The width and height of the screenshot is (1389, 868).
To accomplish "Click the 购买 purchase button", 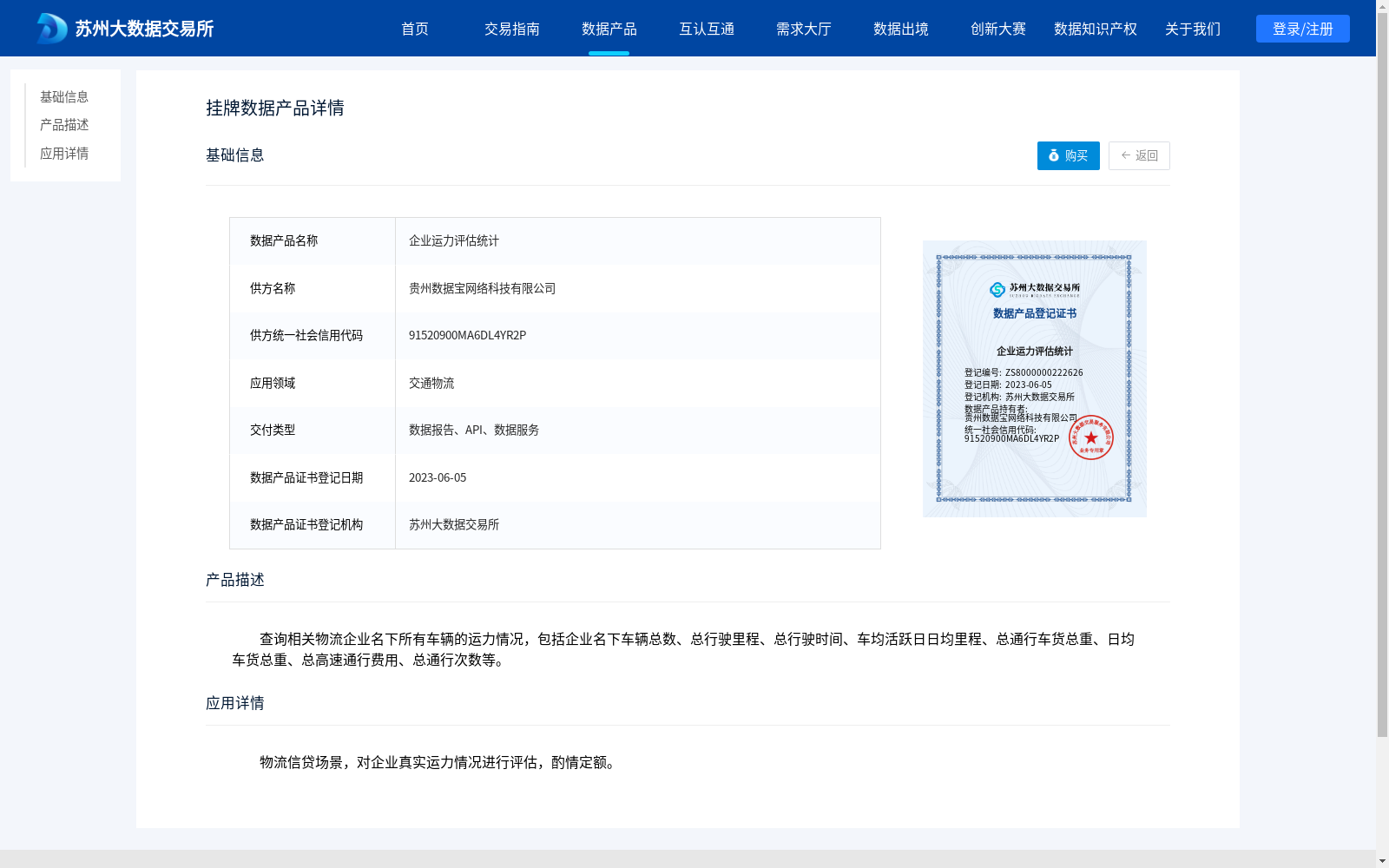I will [x=1069, y=155].
